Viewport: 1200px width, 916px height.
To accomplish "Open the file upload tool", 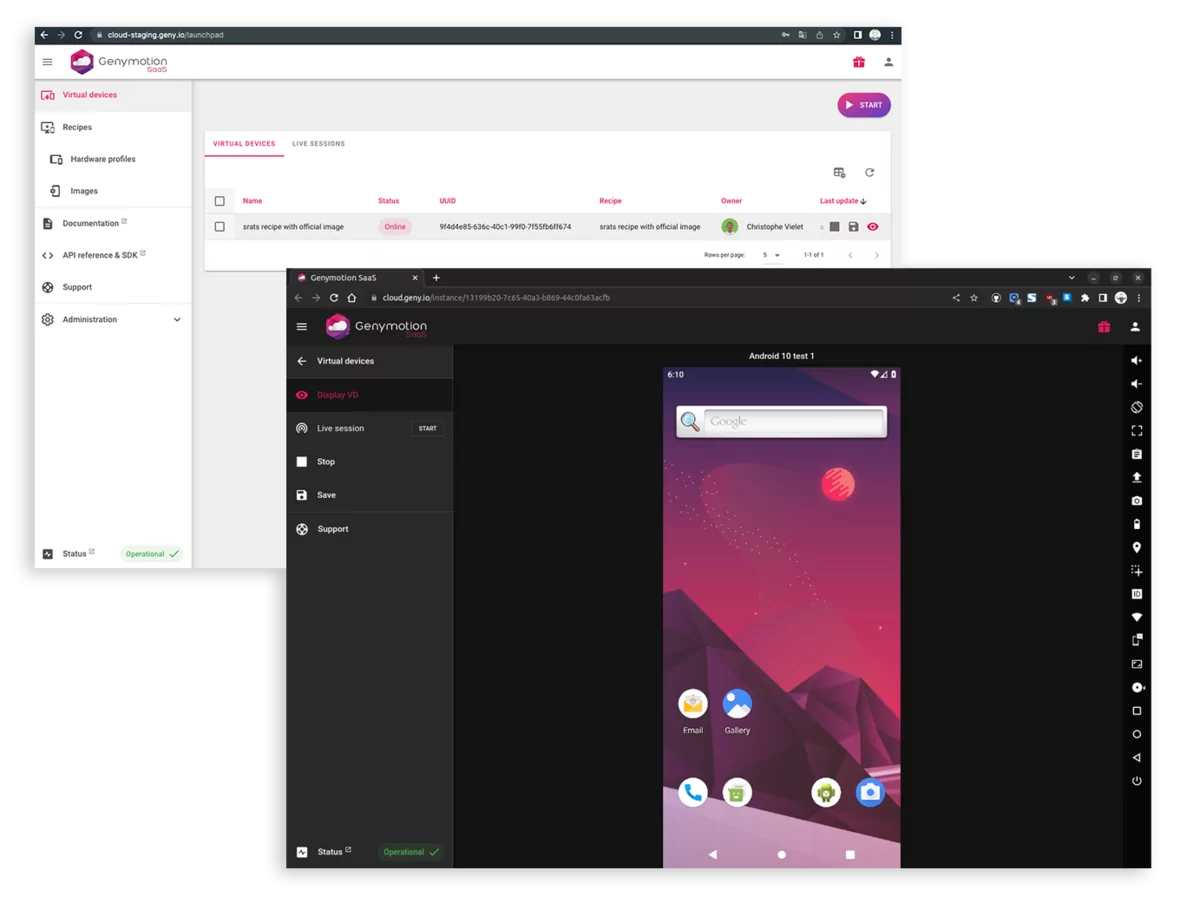I will pos(1136,478).
